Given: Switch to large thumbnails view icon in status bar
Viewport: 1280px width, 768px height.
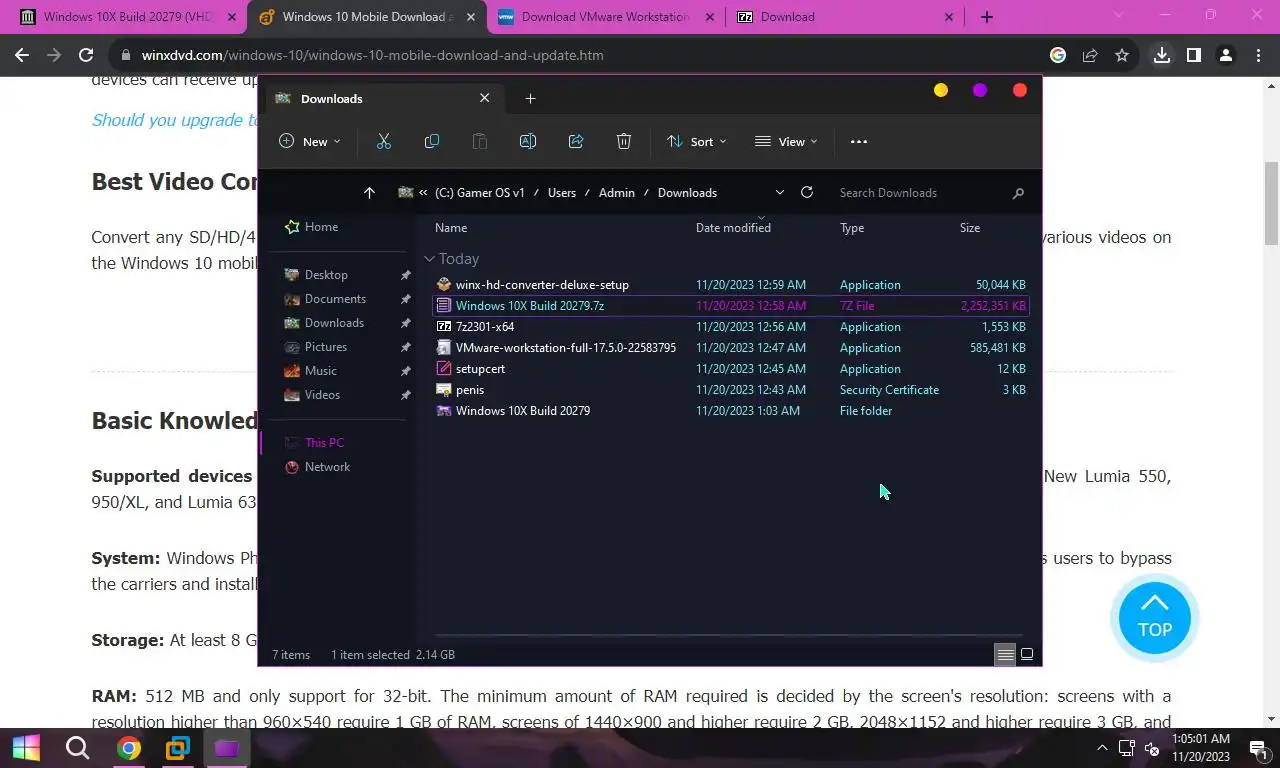Looking at the screenshot, I should pos(1027,655).
